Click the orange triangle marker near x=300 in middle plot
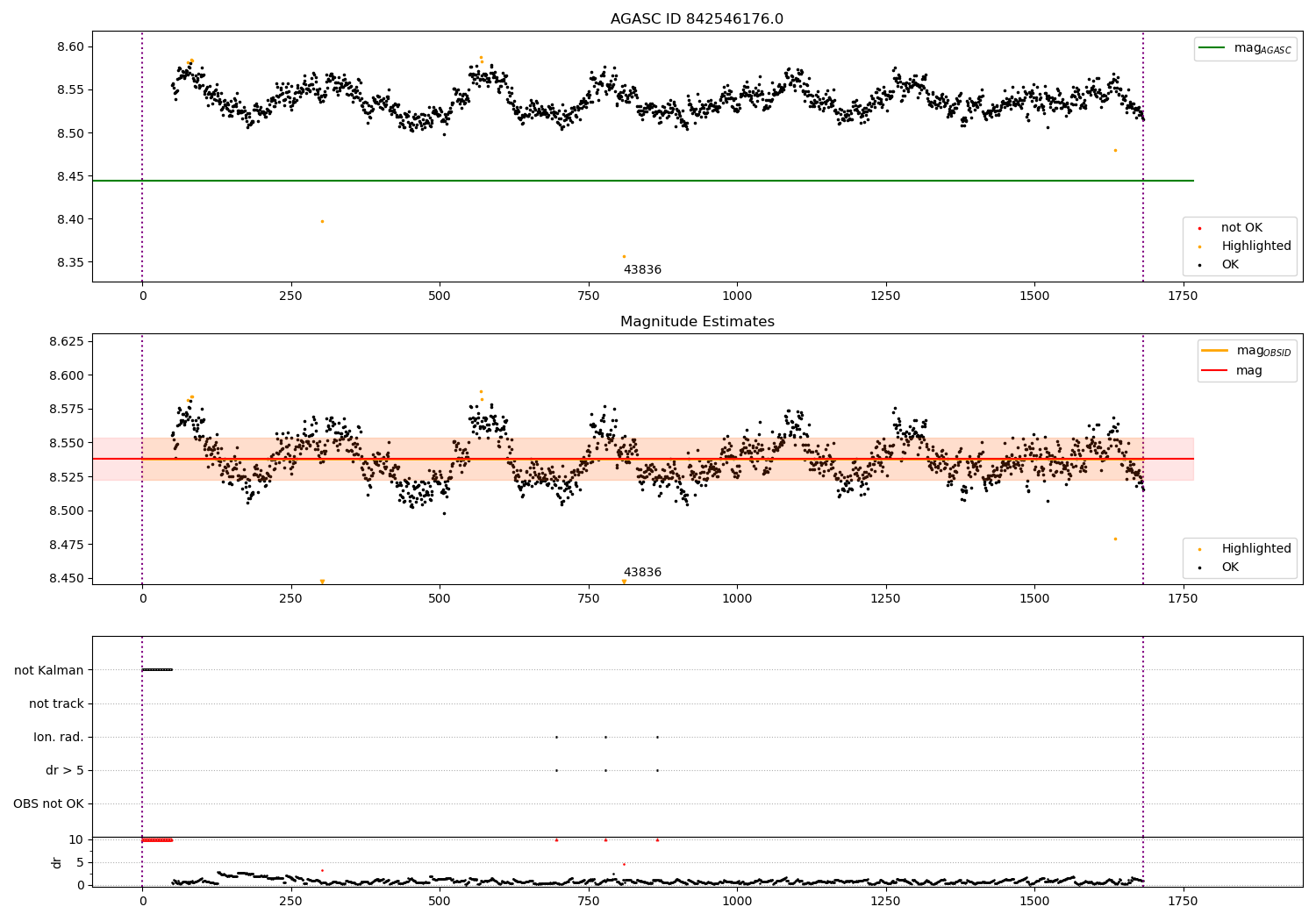The width and height of the screenshot is (1316, 921). point(322,582)
